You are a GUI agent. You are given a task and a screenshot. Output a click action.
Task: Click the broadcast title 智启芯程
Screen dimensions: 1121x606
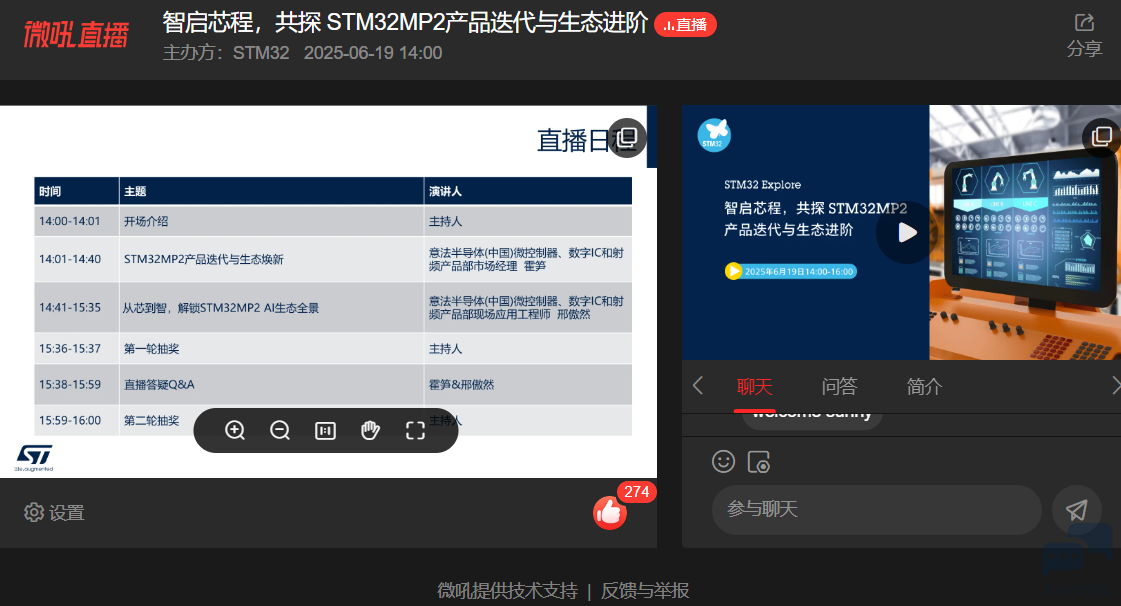405,23
